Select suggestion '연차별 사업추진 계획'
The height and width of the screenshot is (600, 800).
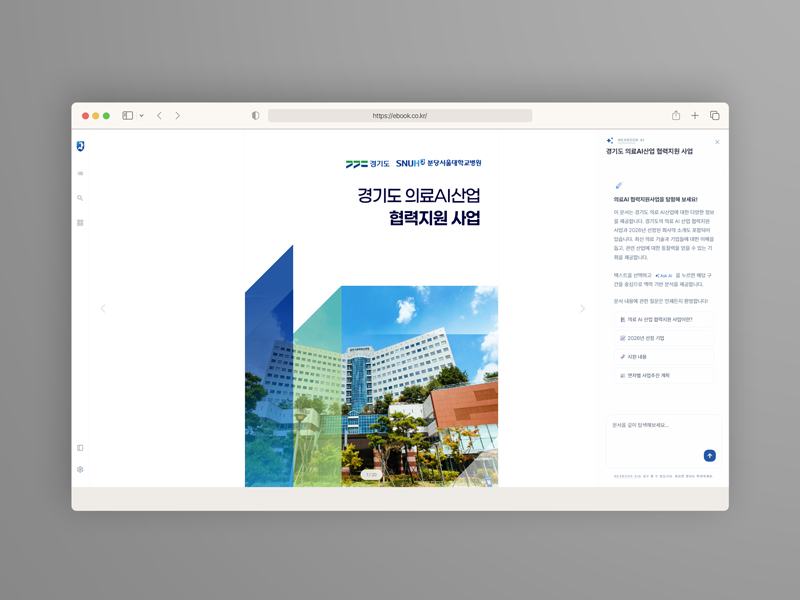(x=664, y=376)
